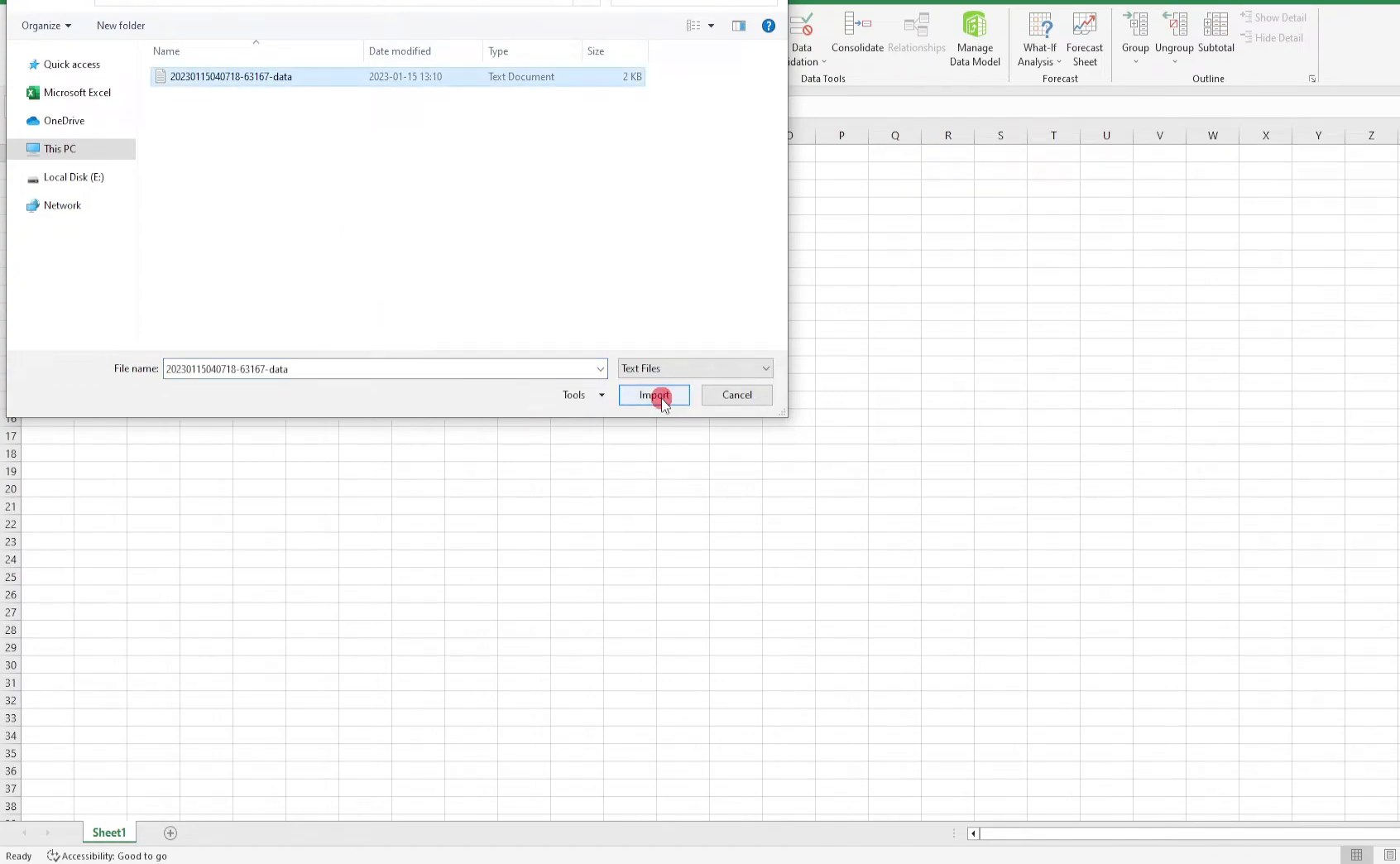Select OneDrive in the navigation pane
Image resolution: width=1400 pixels, height=864 pixels.
pyautogui.click(x=64, y=120)
